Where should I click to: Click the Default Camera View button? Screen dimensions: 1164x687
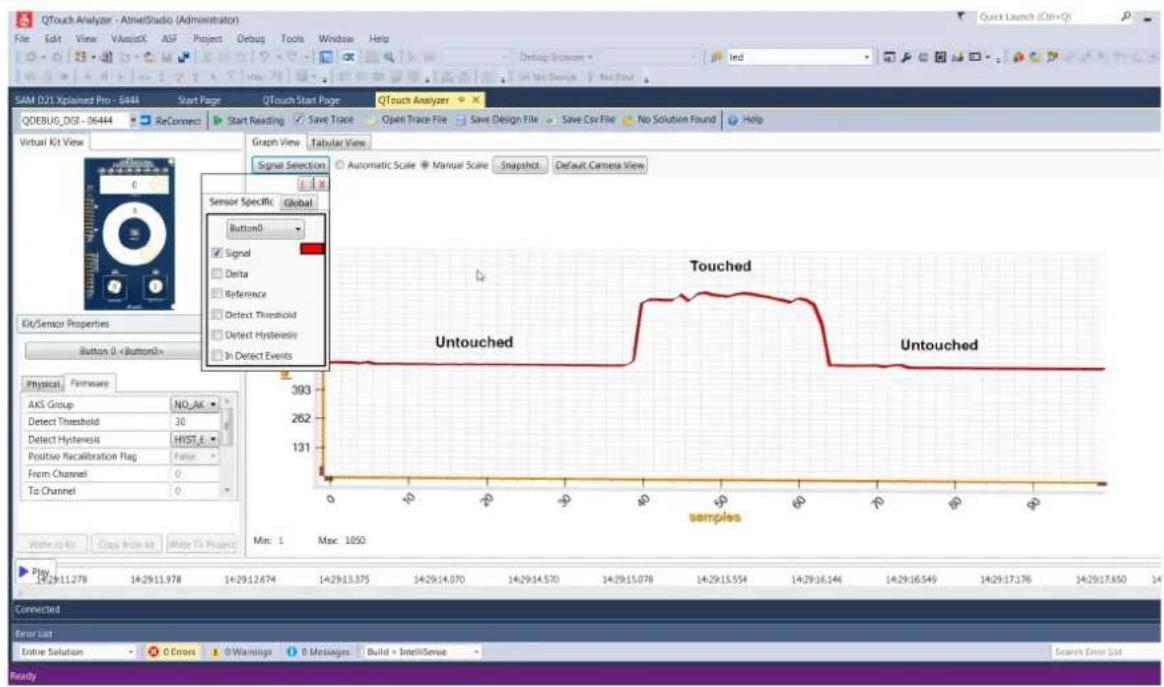tap(600, 165)
